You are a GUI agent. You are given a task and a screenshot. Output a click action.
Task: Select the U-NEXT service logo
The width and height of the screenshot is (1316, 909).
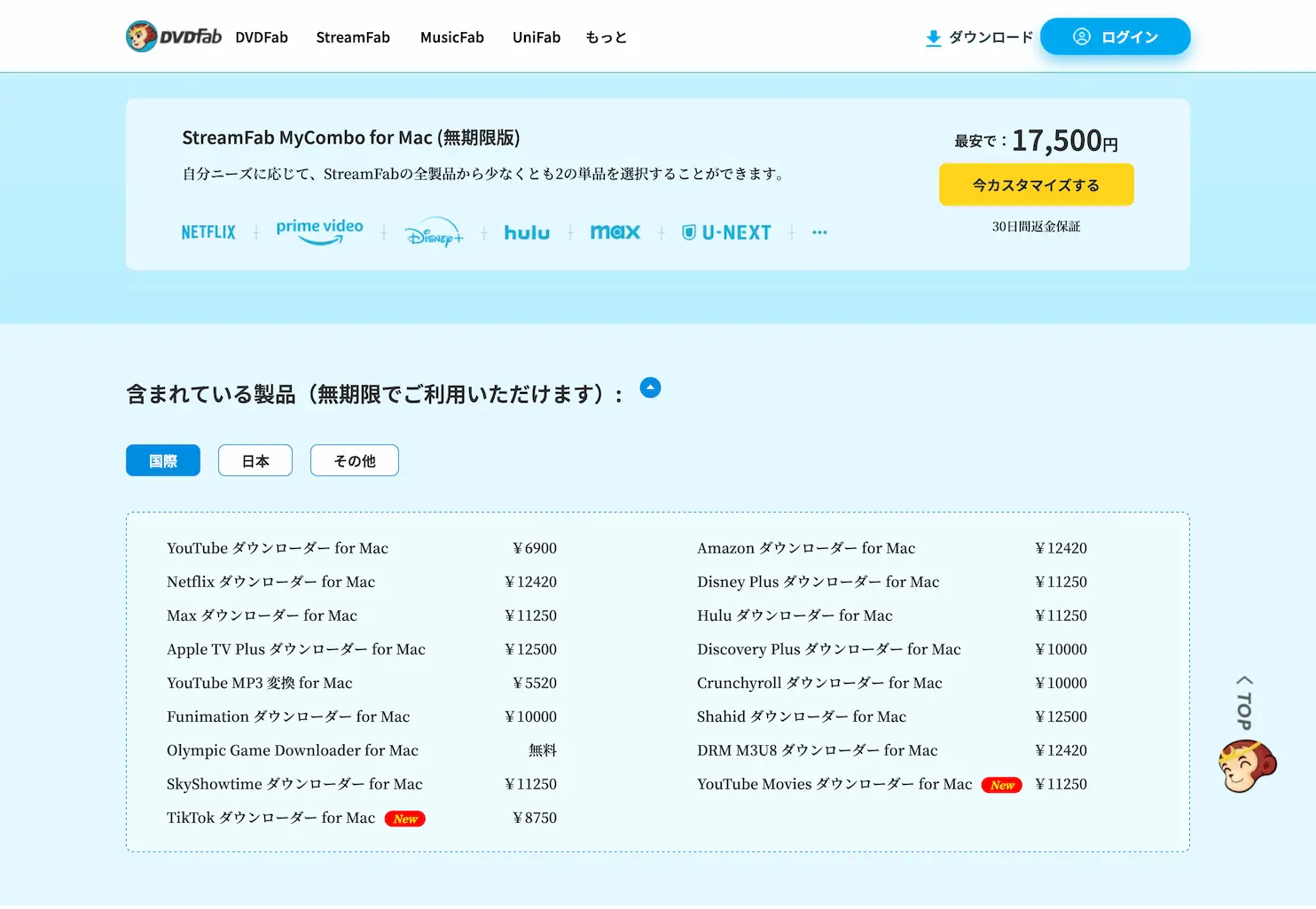pyautogui.click(x=726, y=231)
